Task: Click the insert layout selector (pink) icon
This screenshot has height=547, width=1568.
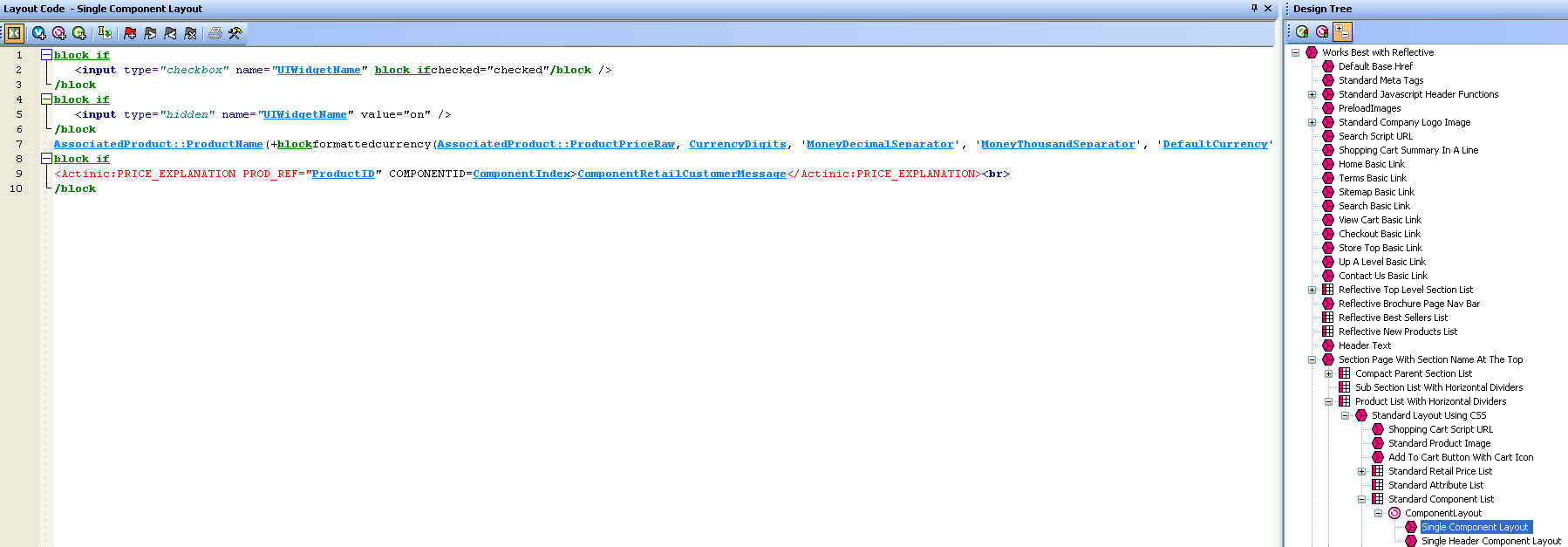Action: [59, 33]
